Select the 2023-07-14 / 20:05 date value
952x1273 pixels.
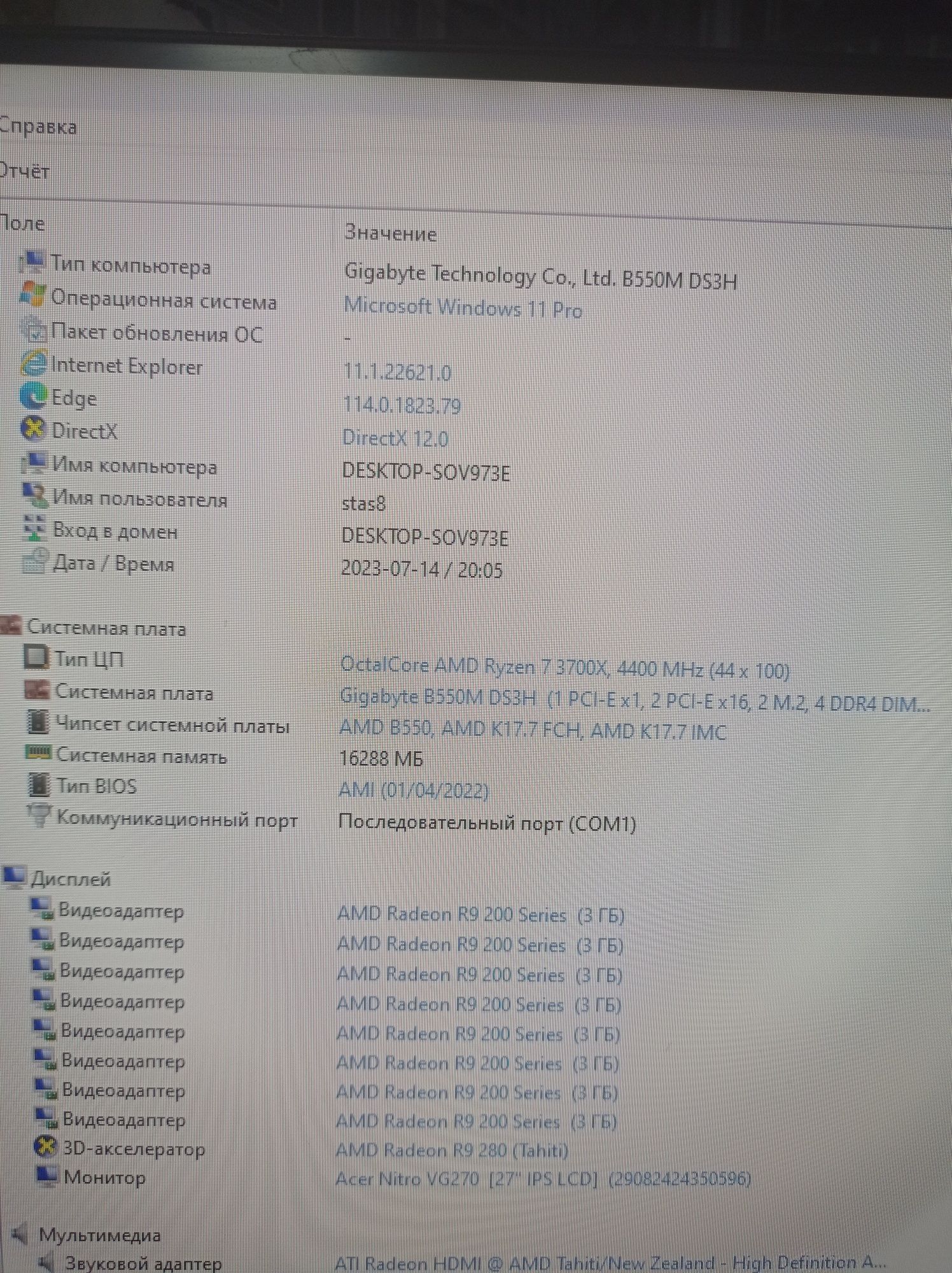click(x=422, y=568)
